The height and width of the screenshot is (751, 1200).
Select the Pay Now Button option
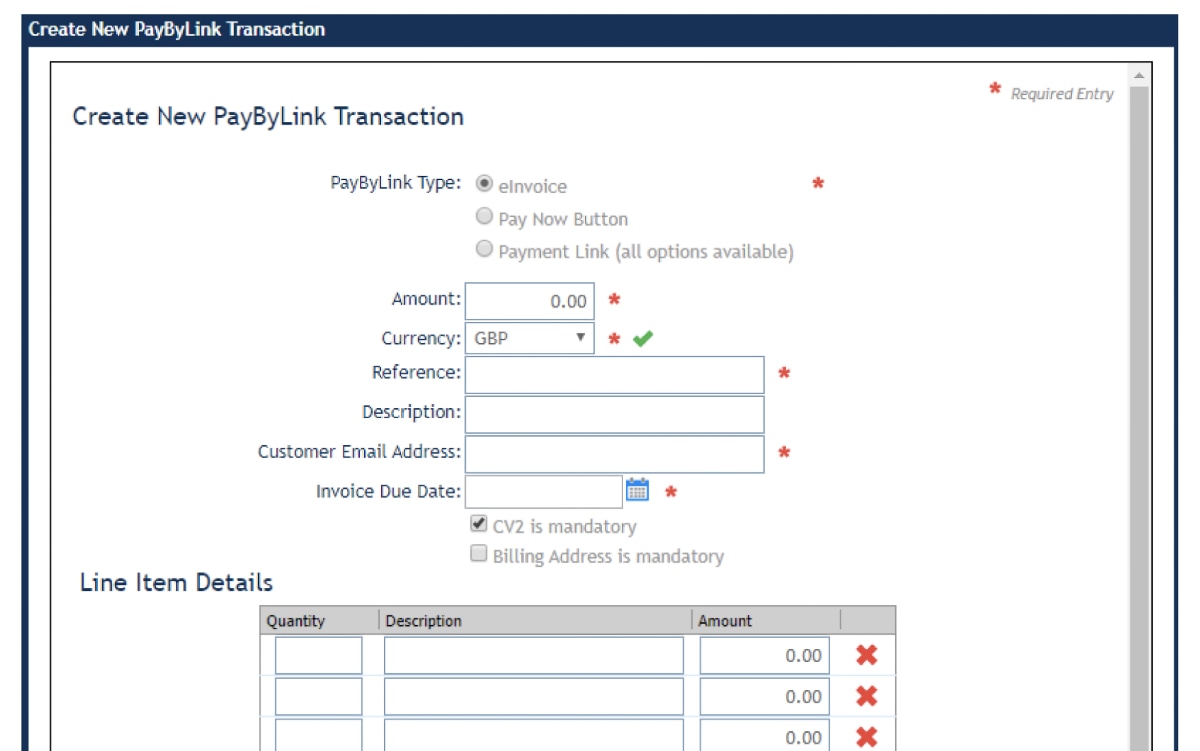pyautogui.click(x=484, y=217)
